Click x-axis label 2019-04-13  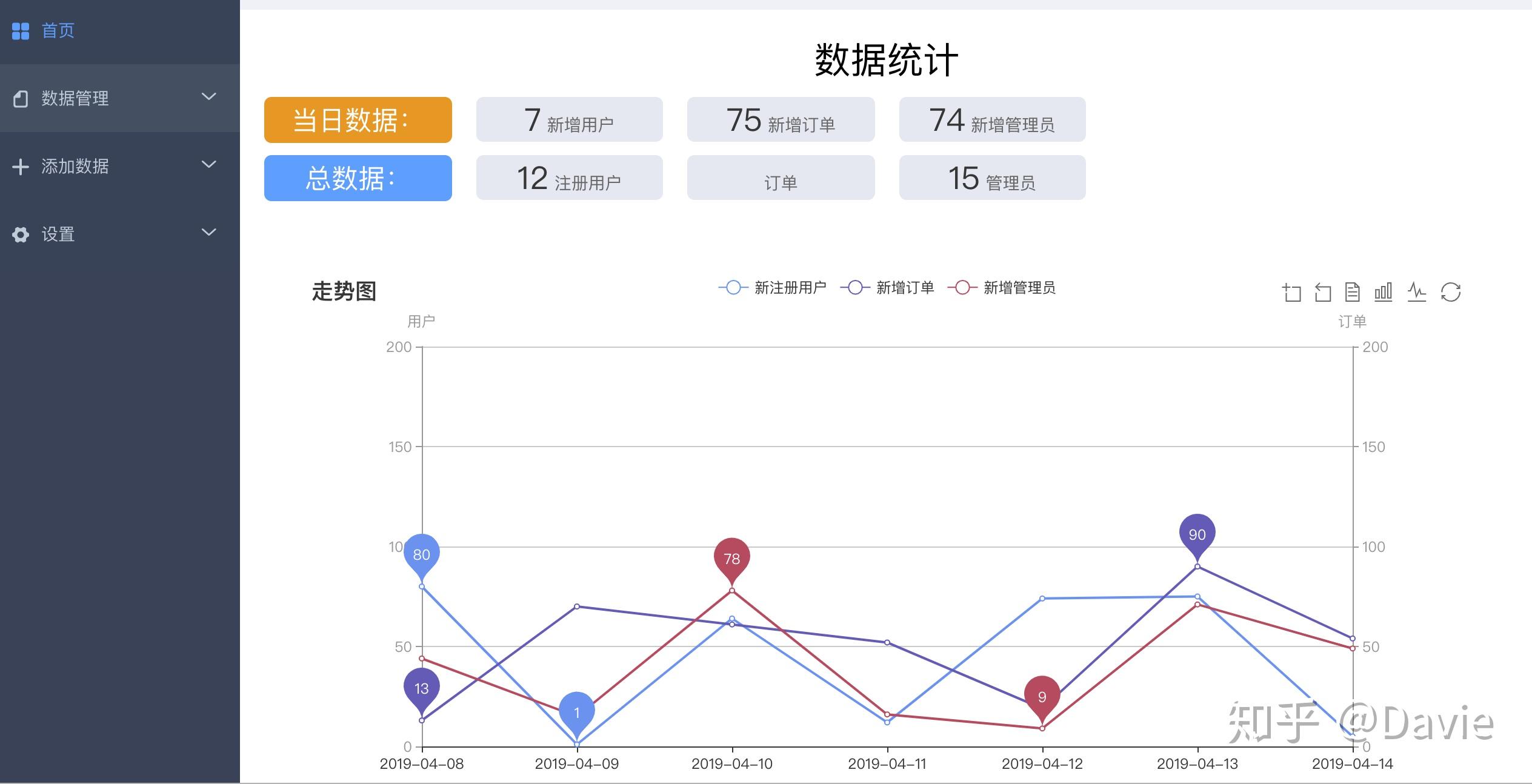1197,764
